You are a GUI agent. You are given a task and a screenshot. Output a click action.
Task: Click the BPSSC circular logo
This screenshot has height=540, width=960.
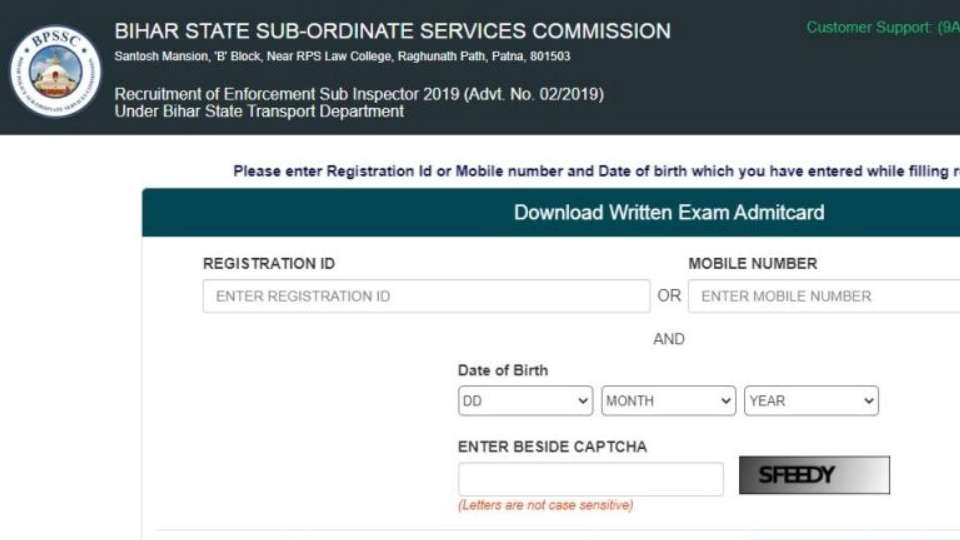[55, 71]
